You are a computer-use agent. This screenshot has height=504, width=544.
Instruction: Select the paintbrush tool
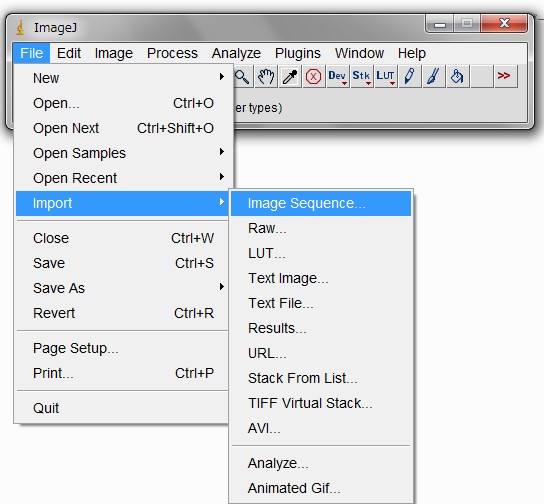tap(433, 76)
